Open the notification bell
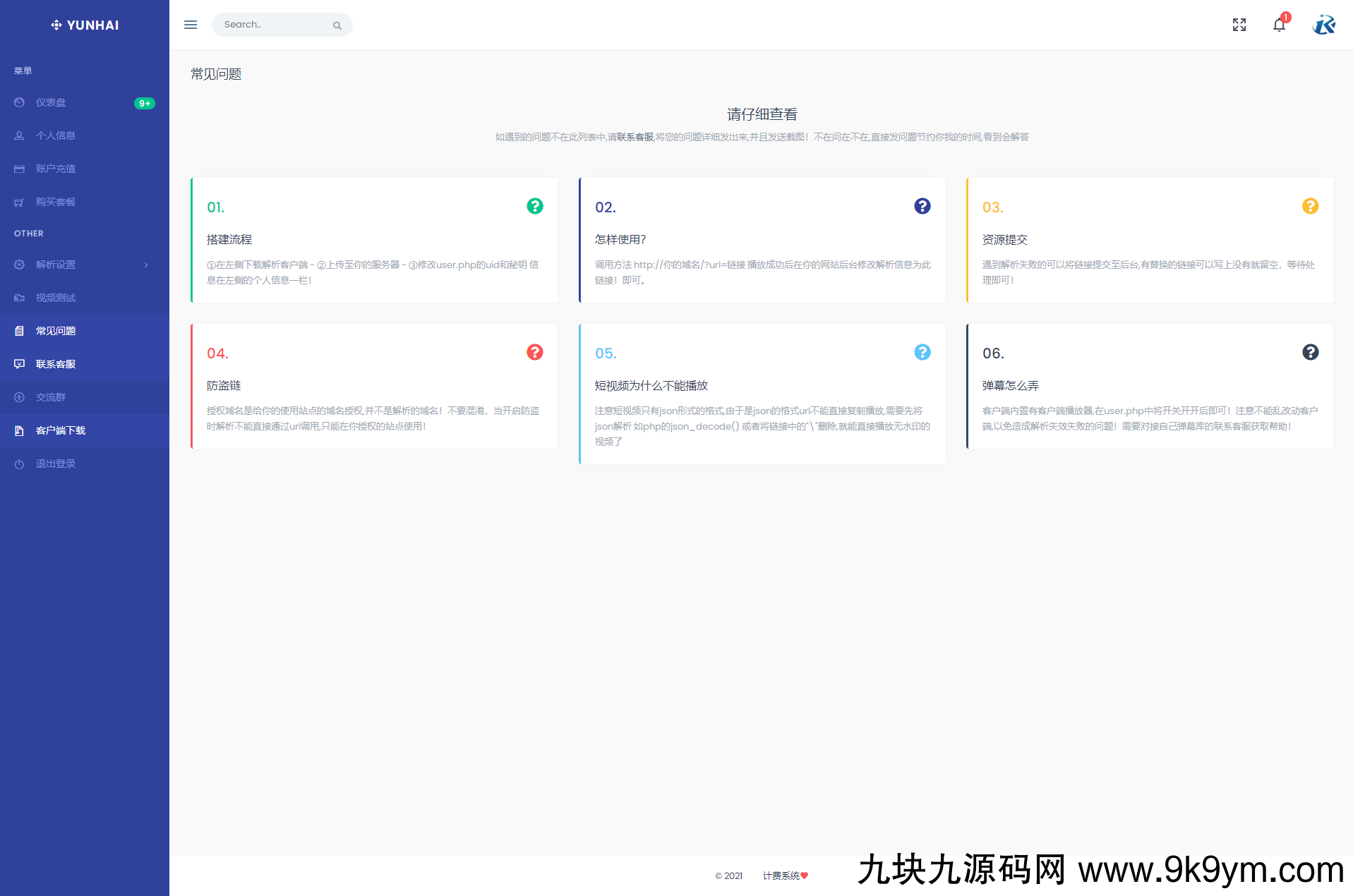Image resolution: width=1353 pixels, height=896 pixels. click(x=1278, y=25)
